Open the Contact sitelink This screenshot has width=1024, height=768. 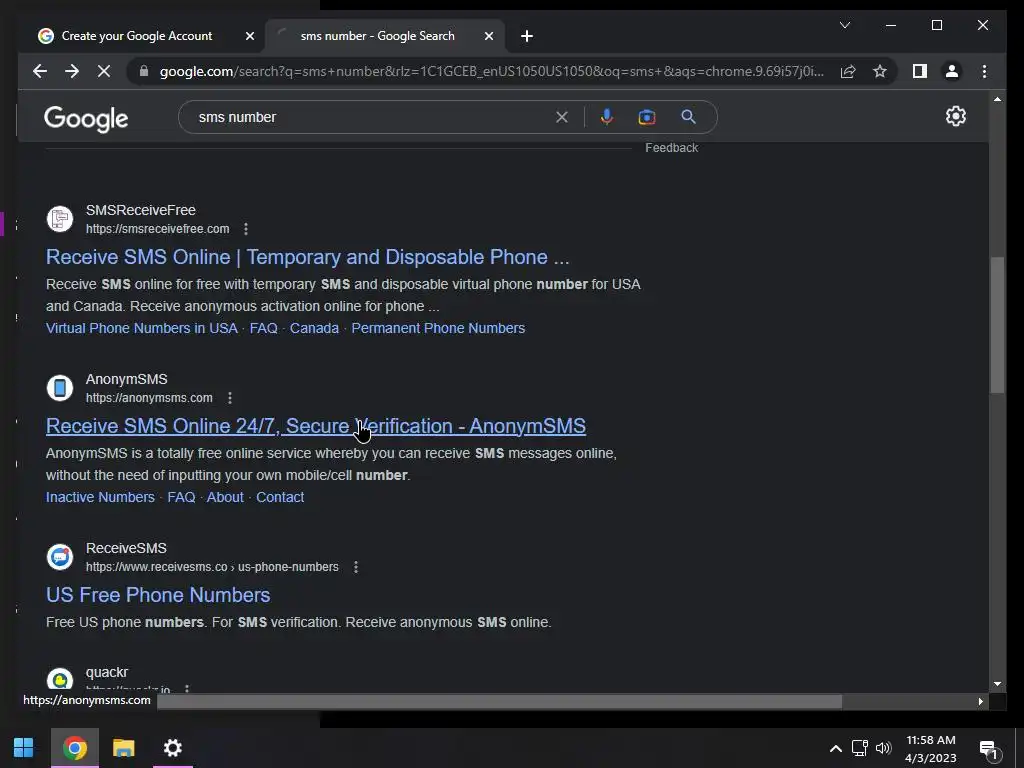(280, 497)
